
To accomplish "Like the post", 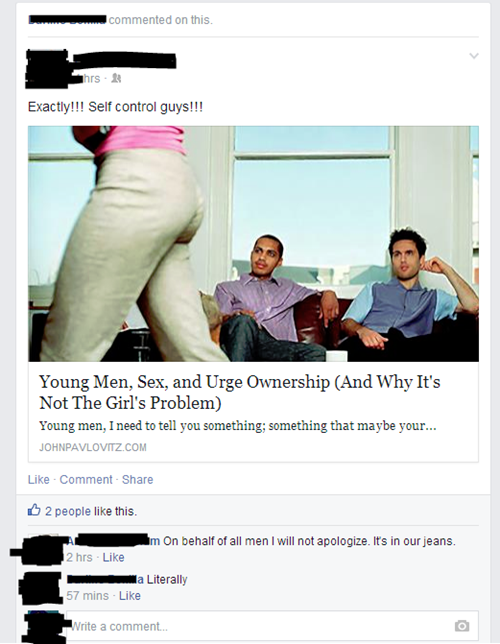I will pos(39,479).
